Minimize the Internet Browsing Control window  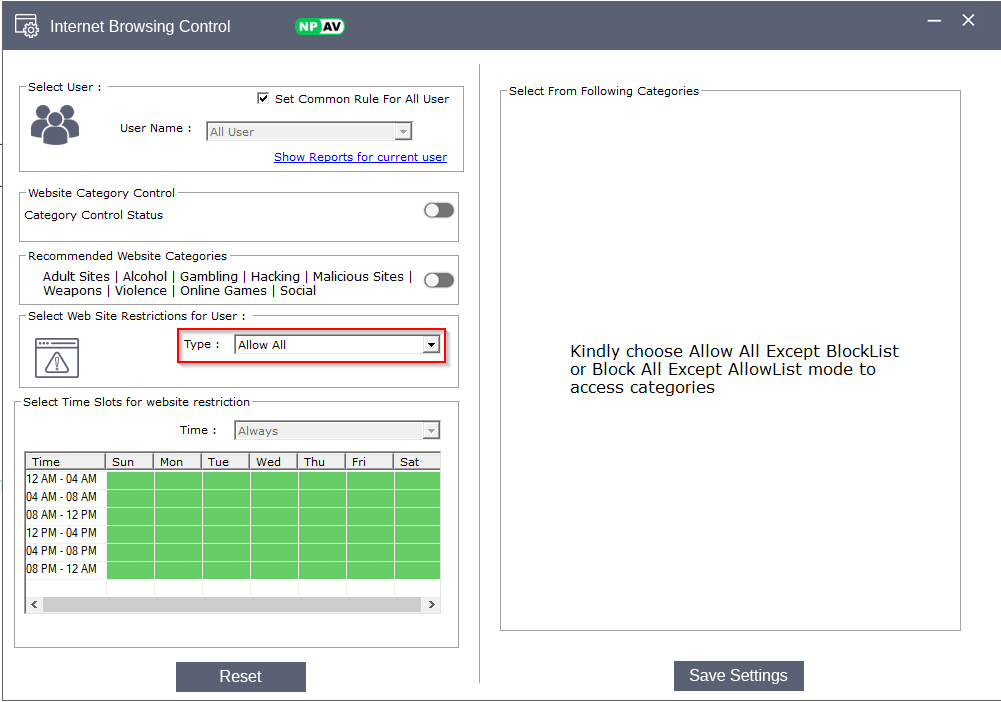pyautogui.click(x=934, y=21)
